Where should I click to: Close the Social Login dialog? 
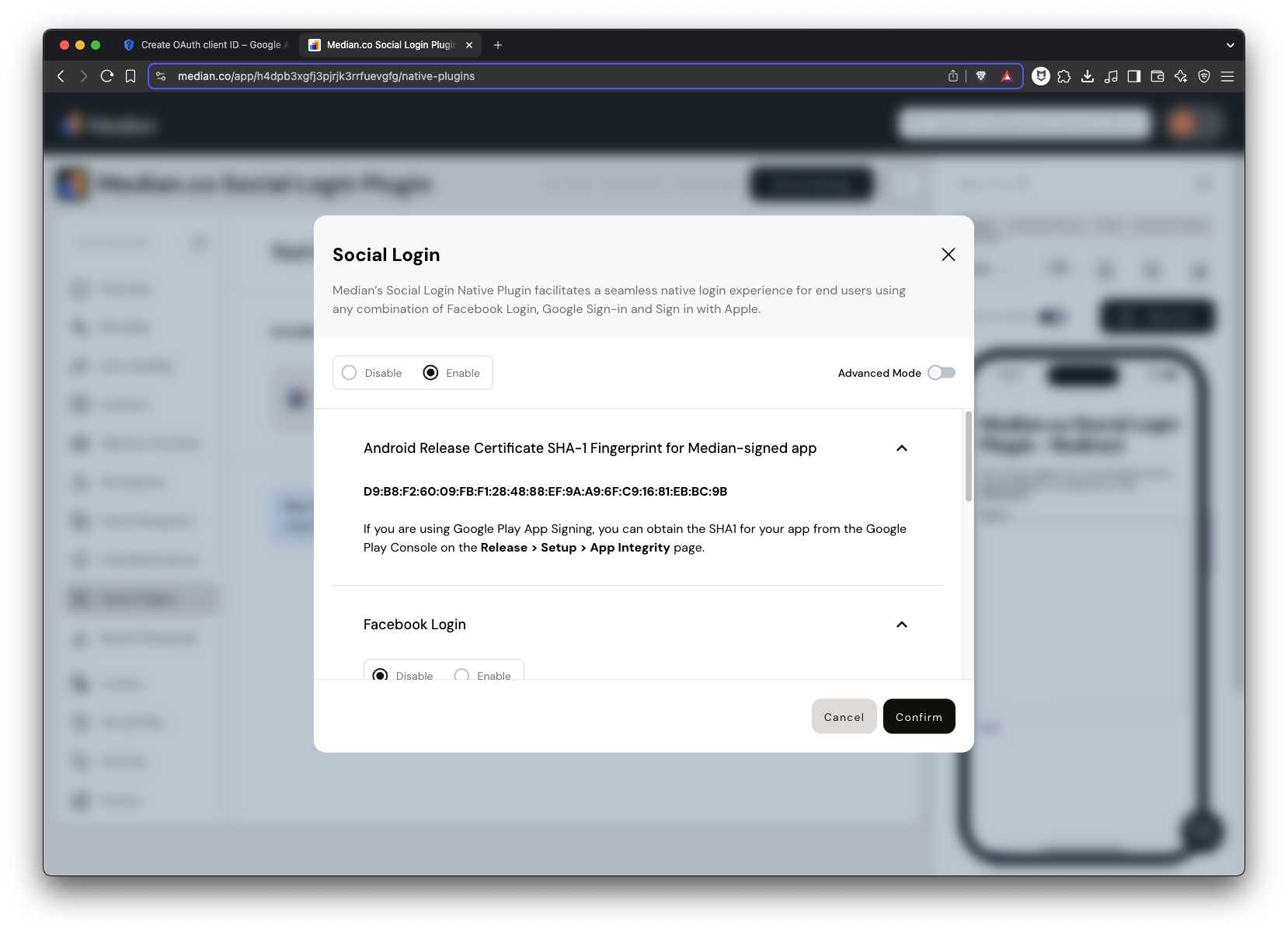[x=948, y=255]
